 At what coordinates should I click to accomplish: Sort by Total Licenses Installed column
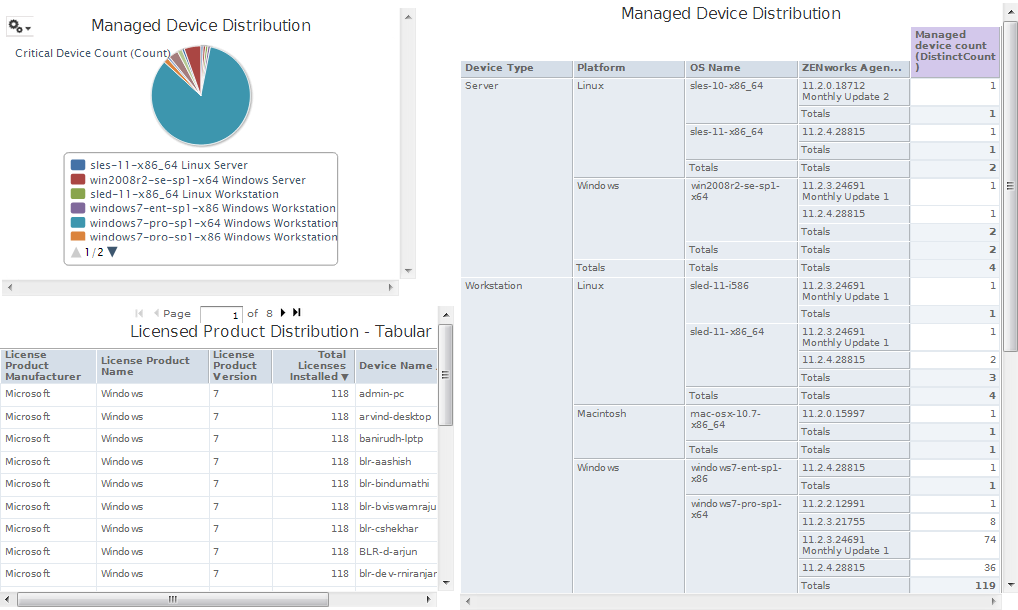(x=319, y=366)
